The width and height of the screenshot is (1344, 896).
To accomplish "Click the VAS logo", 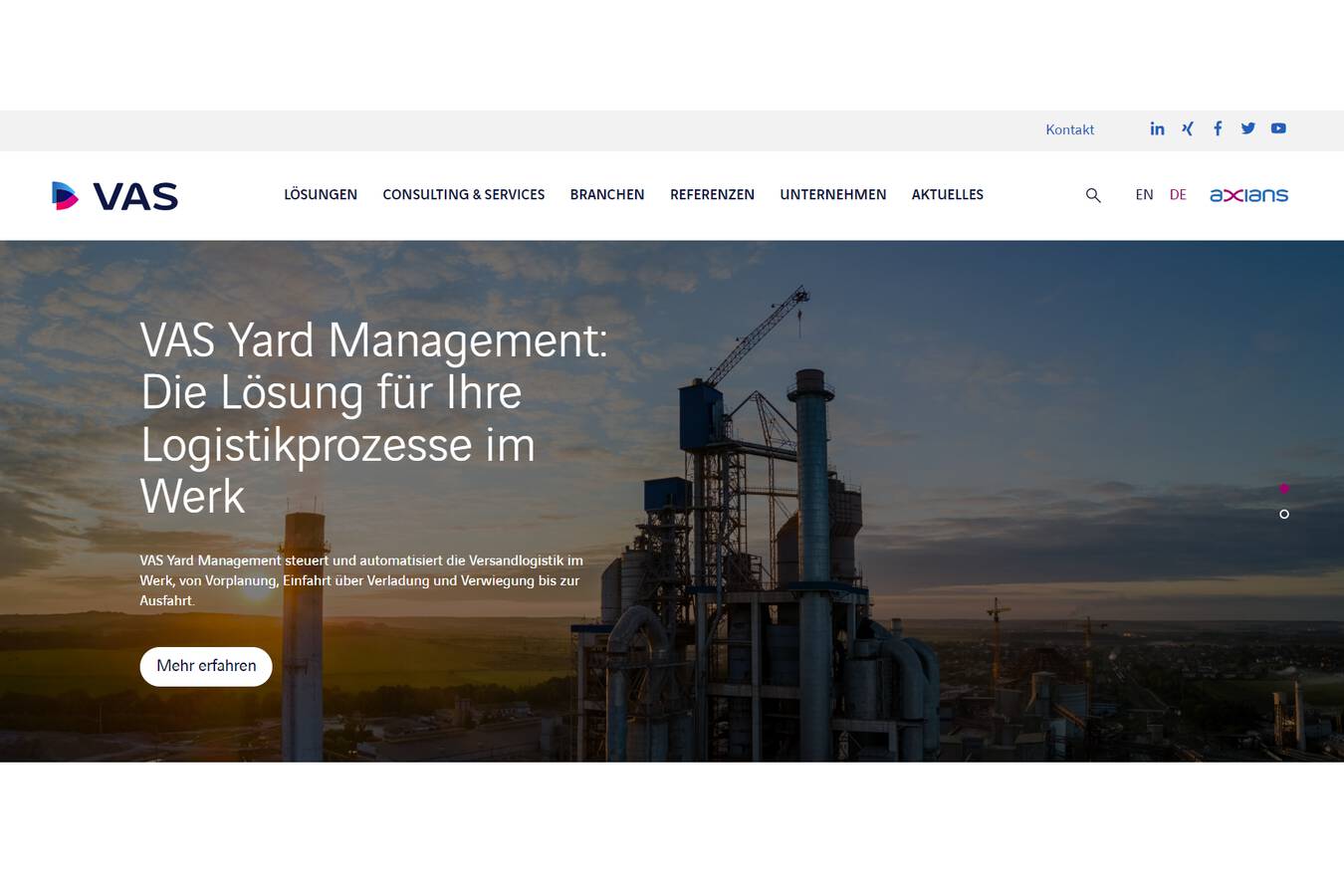I will [x=114, y=196].
